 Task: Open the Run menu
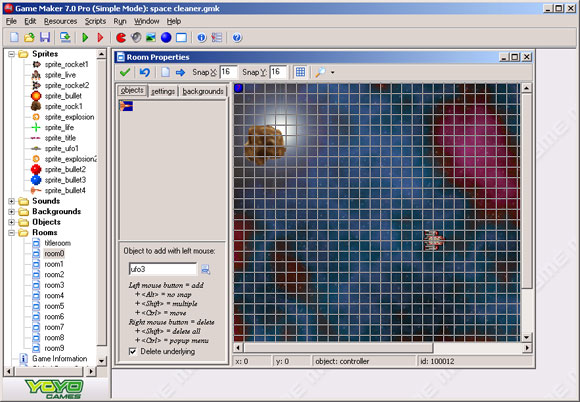click(120, 21)
